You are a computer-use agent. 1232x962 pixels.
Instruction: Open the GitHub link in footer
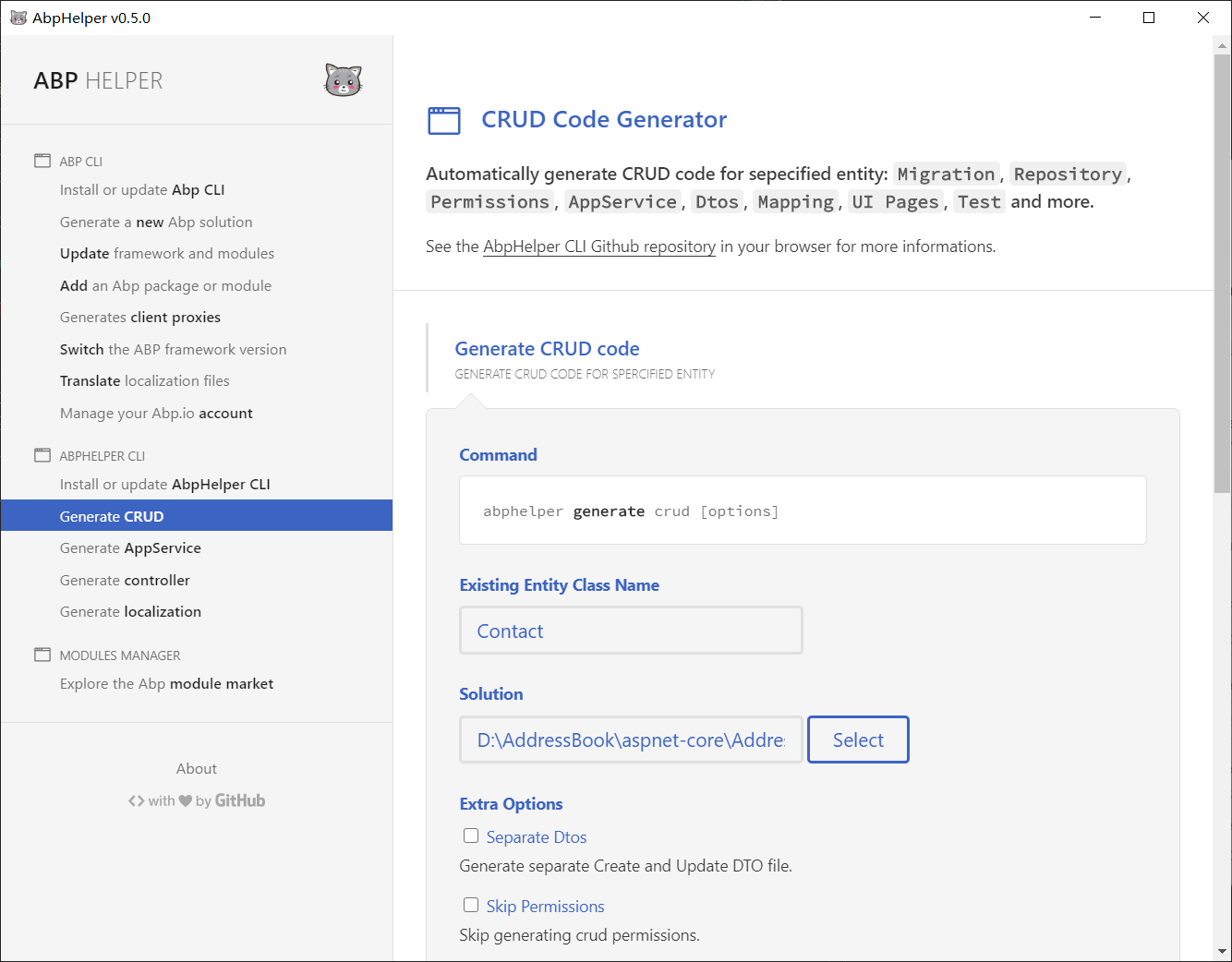click(240, 800)
